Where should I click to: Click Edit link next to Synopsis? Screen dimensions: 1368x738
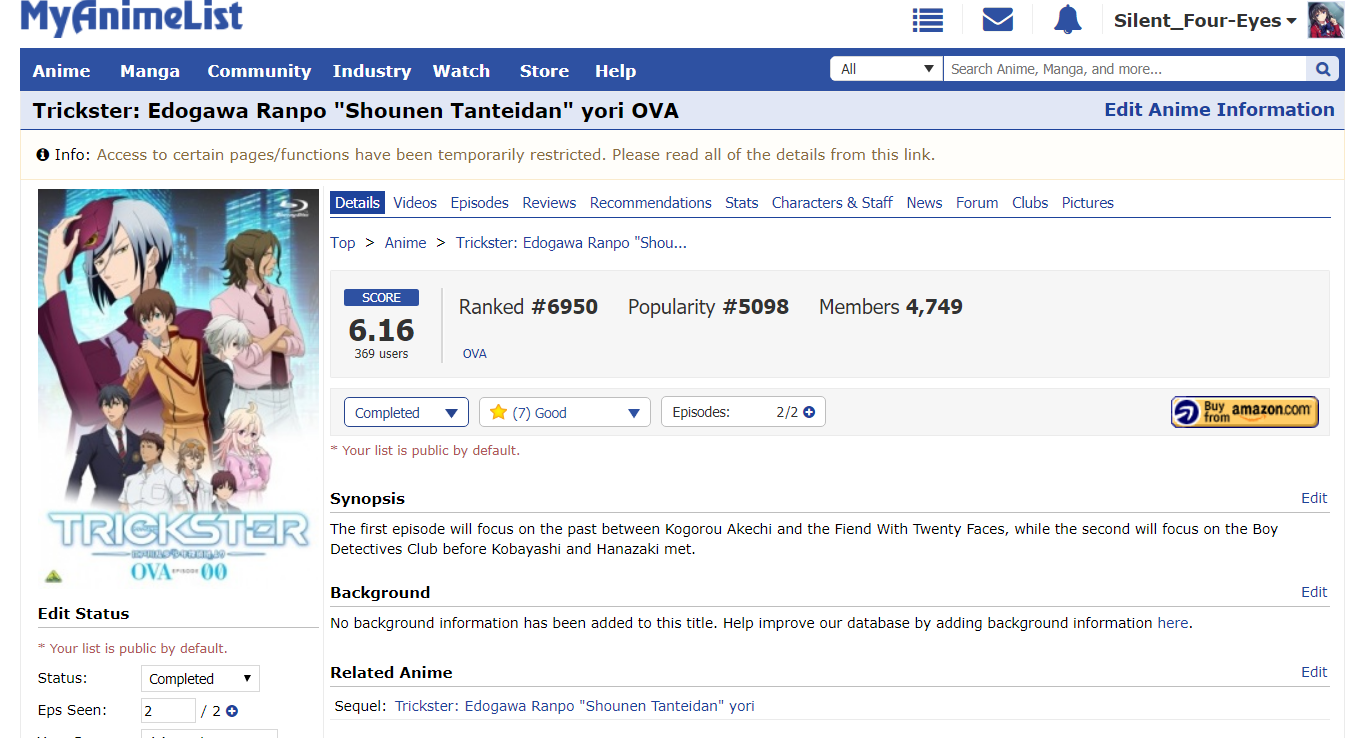point(1314,498)
